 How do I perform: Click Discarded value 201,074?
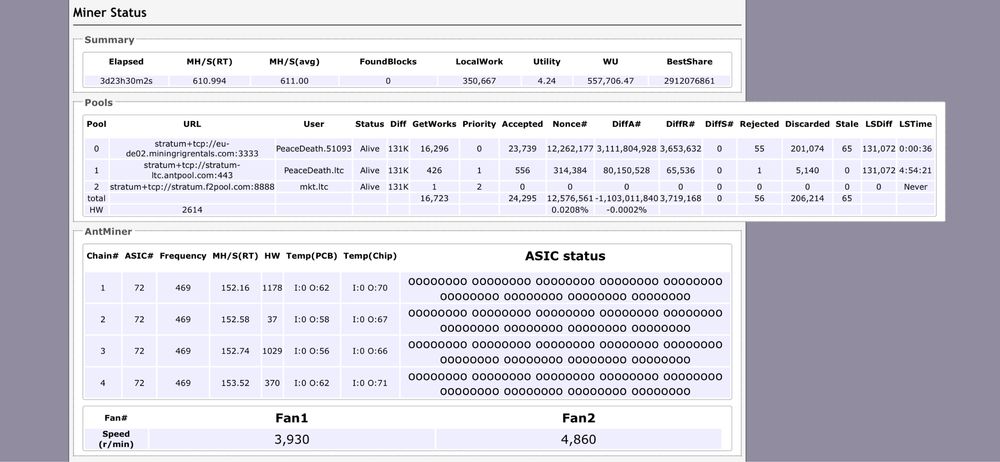coord(807,149)
